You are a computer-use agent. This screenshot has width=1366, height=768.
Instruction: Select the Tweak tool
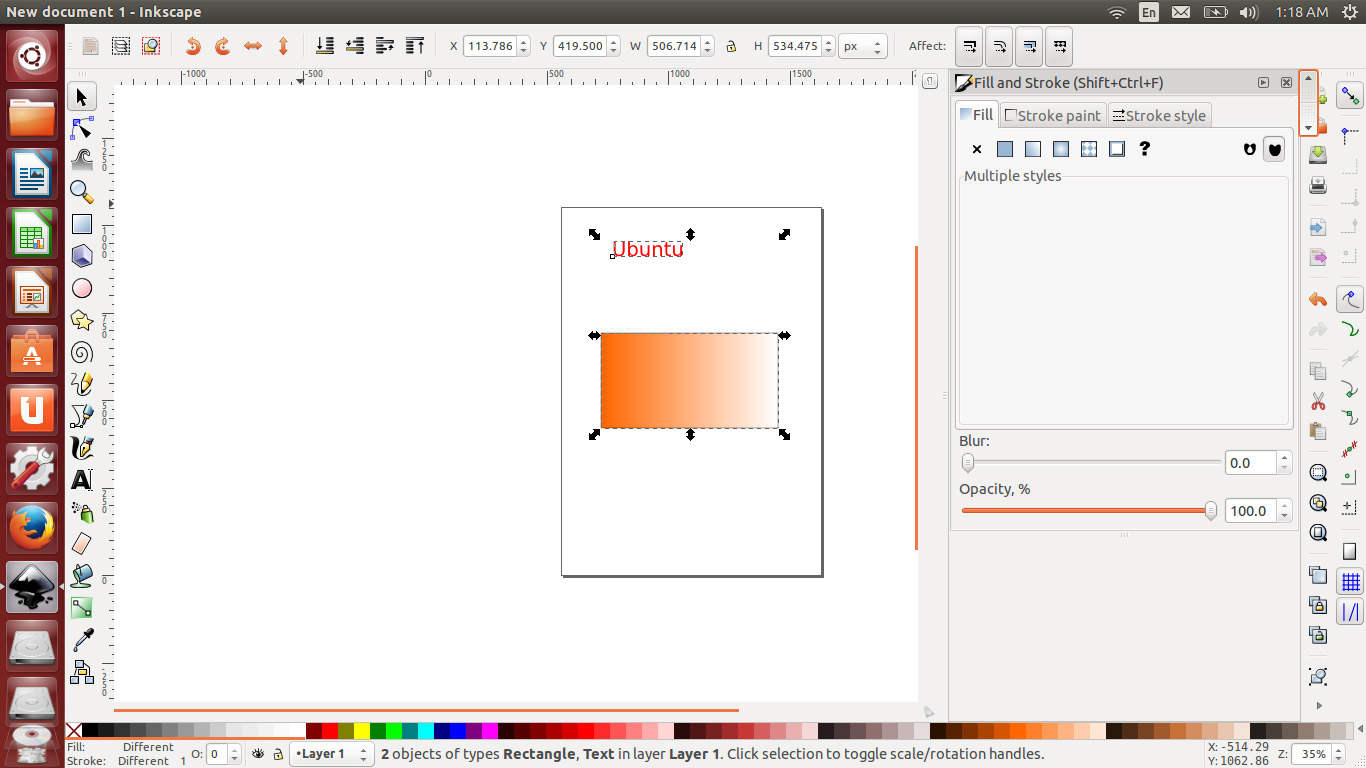(x=82, y=160)
